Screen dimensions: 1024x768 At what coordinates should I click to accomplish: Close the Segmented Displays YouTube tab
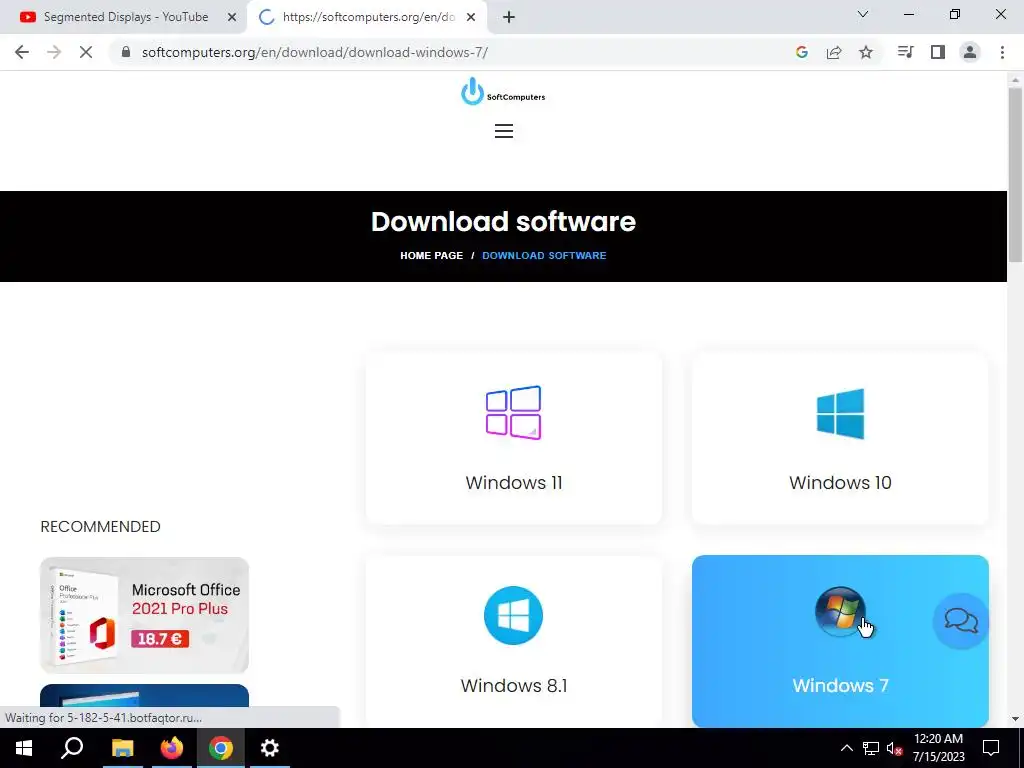tap(232, 17)
